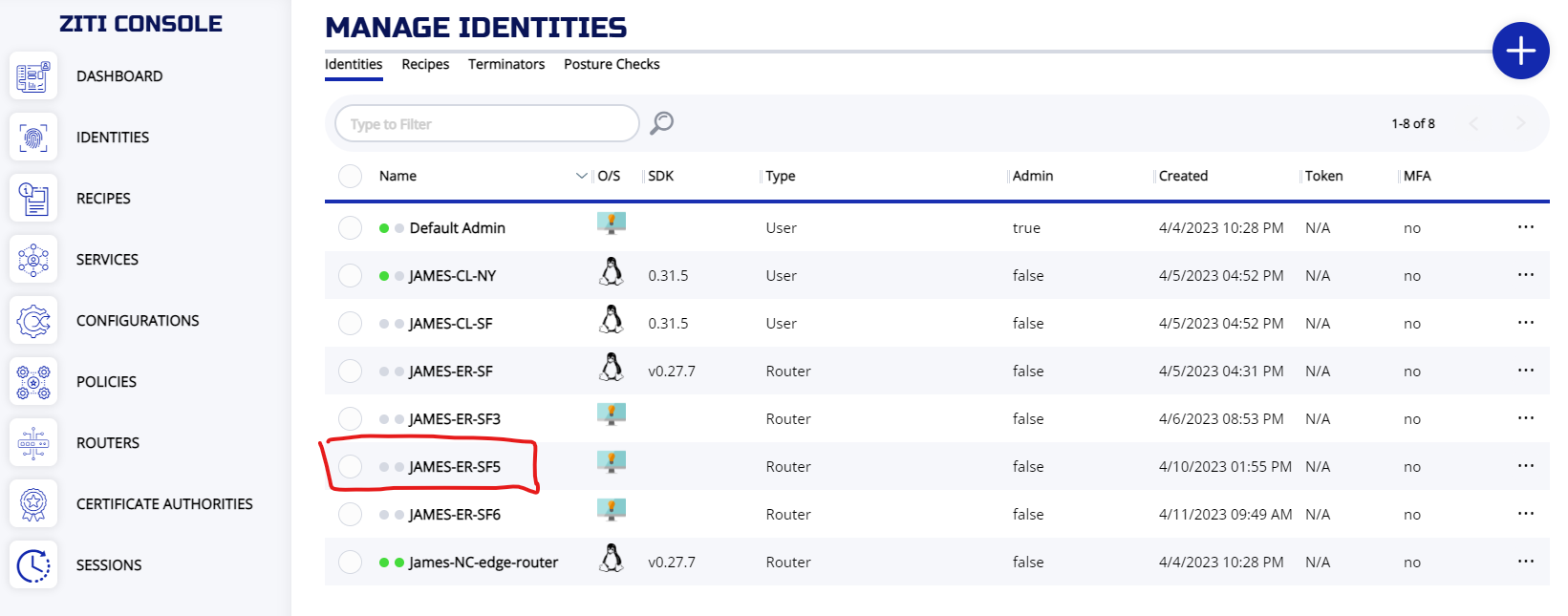Open Sessions via the clock icon
This screenshot has width=1568, height=616.
(33, 565)
